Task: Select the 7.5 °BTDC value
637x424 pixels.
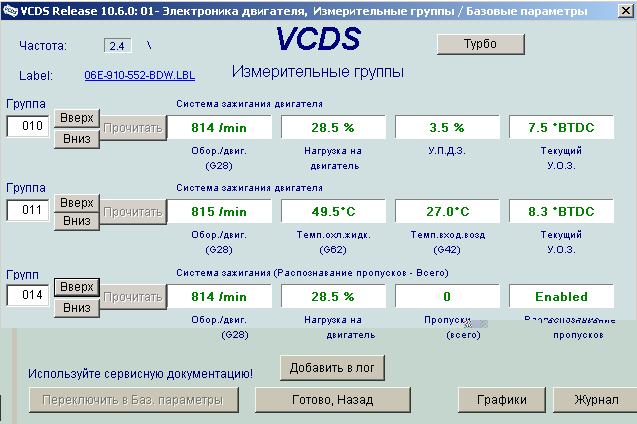Action: tap(561, 128)
